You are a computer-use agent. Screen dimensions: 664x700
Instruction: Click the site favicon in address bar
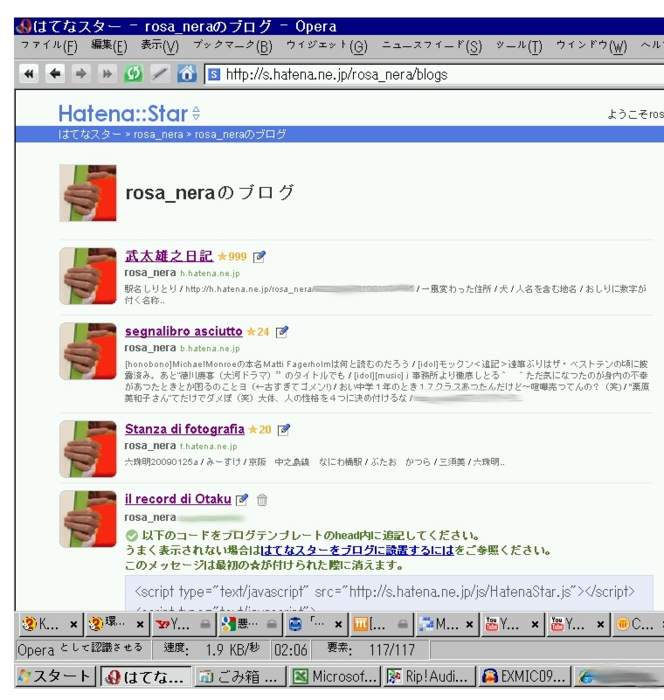(214, 74)
